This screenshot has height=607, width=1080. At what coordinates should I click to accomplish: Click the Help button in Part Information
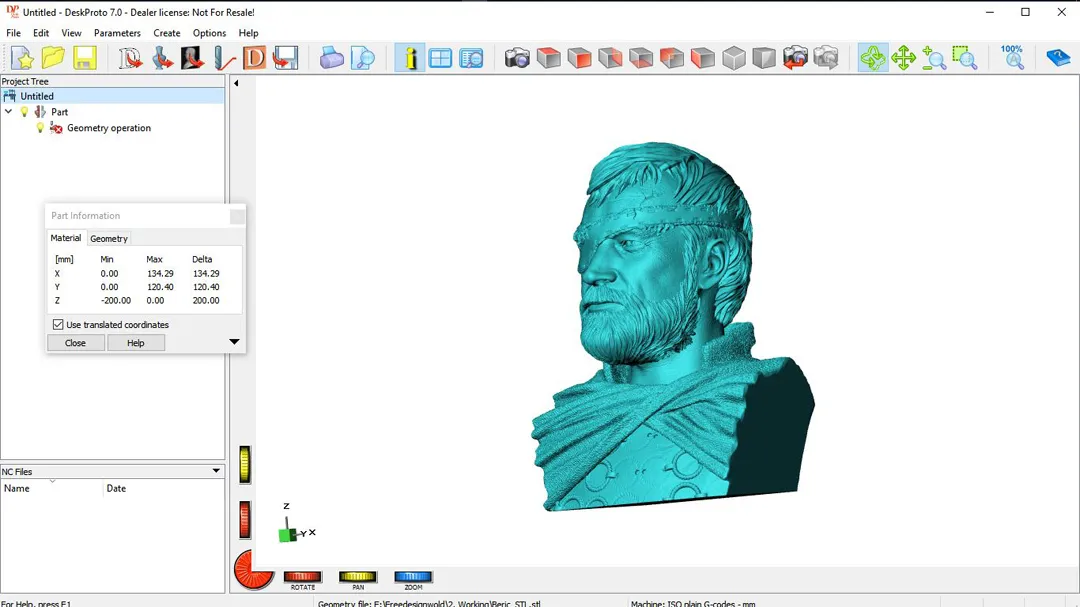(136, 343)
